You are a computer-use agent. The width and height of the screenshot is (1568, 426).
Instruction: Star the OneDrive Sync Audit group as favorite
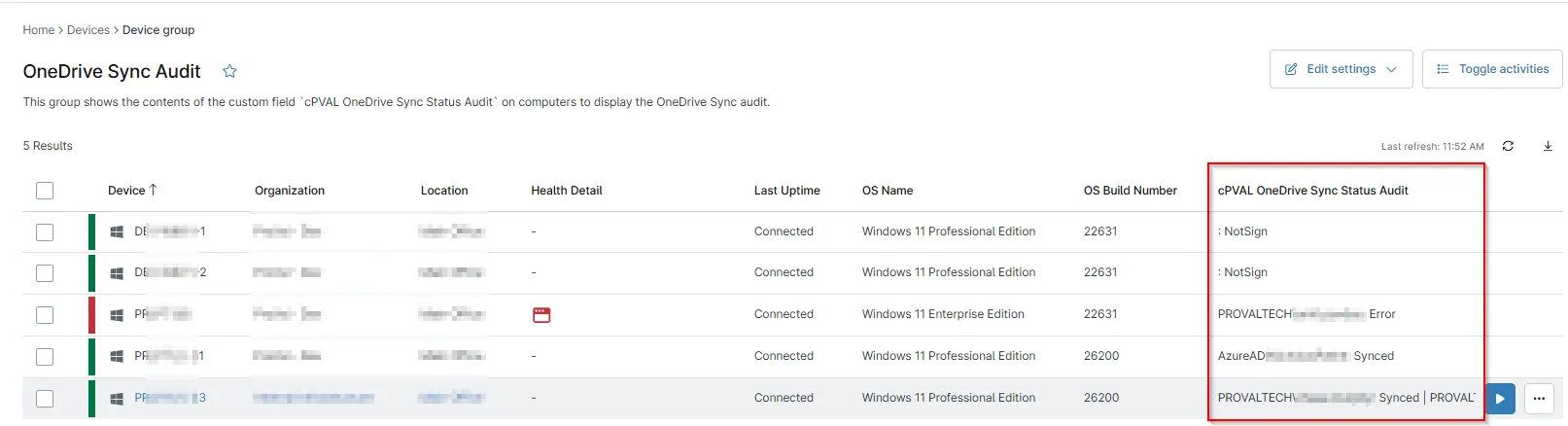[x=229, y=71]
